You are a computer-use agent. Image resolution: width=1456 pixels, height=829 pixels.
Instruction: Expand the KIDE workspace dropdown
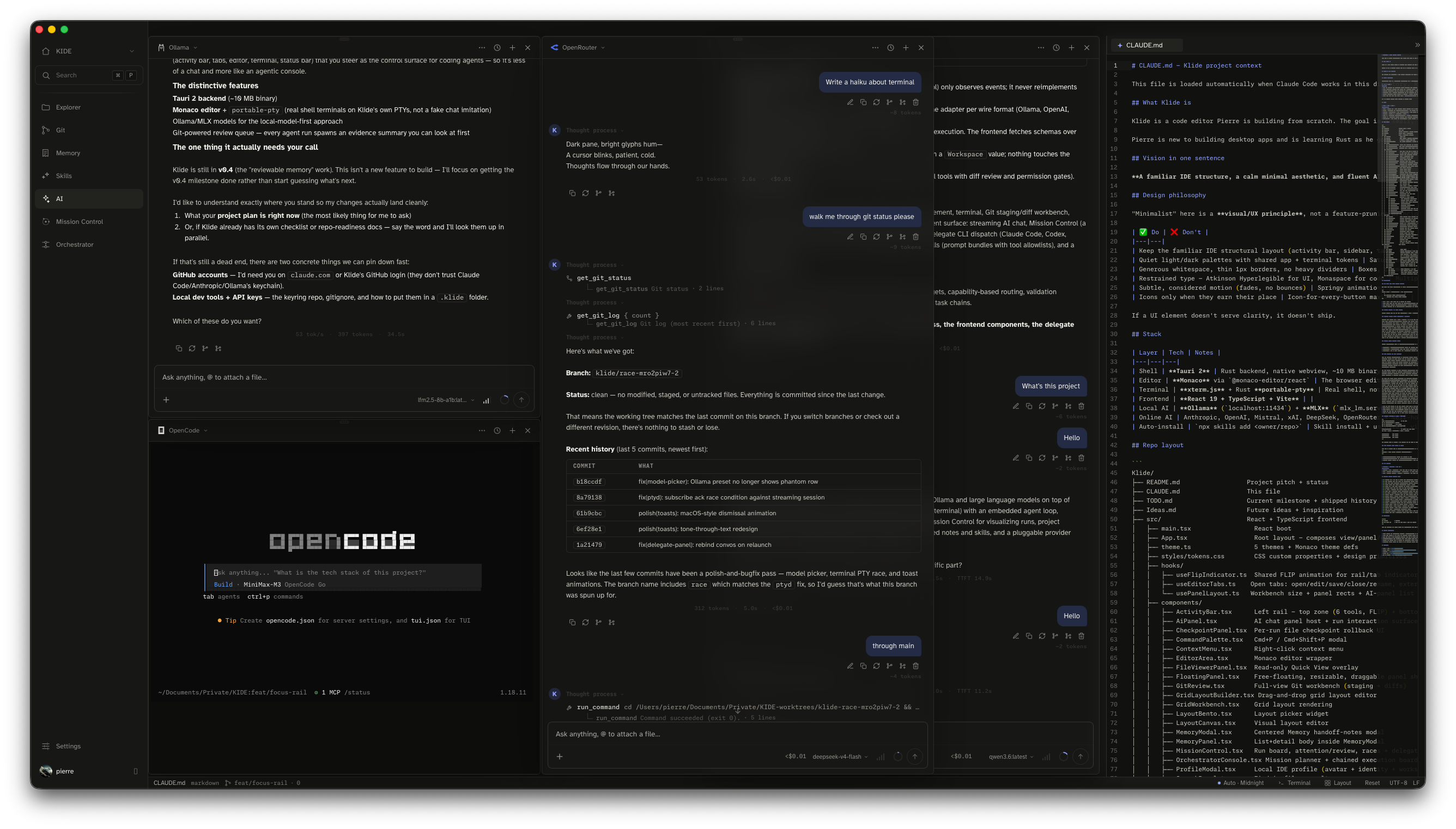(89, 51)
